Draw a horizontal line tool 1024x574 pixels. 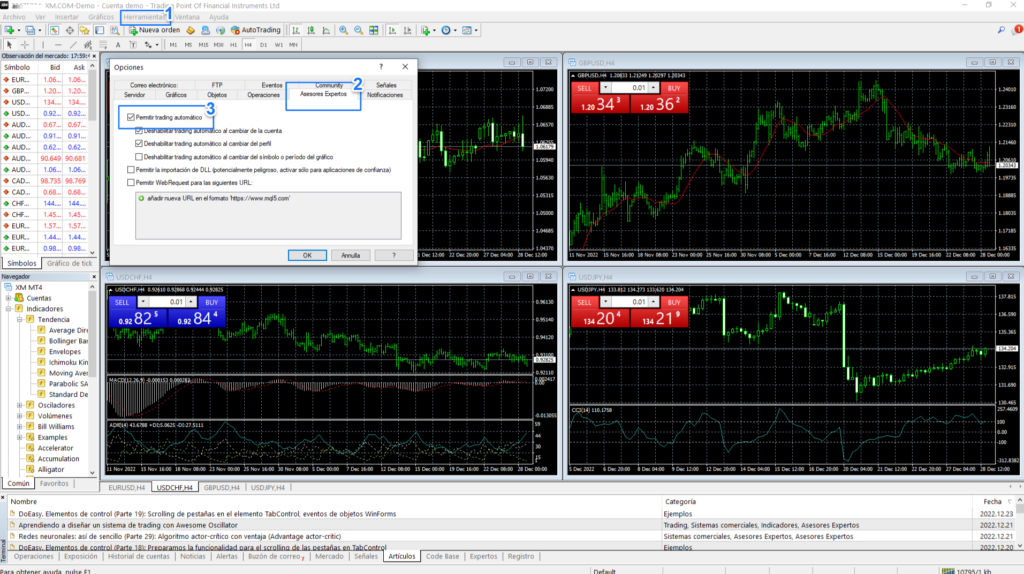click(58, 44)
